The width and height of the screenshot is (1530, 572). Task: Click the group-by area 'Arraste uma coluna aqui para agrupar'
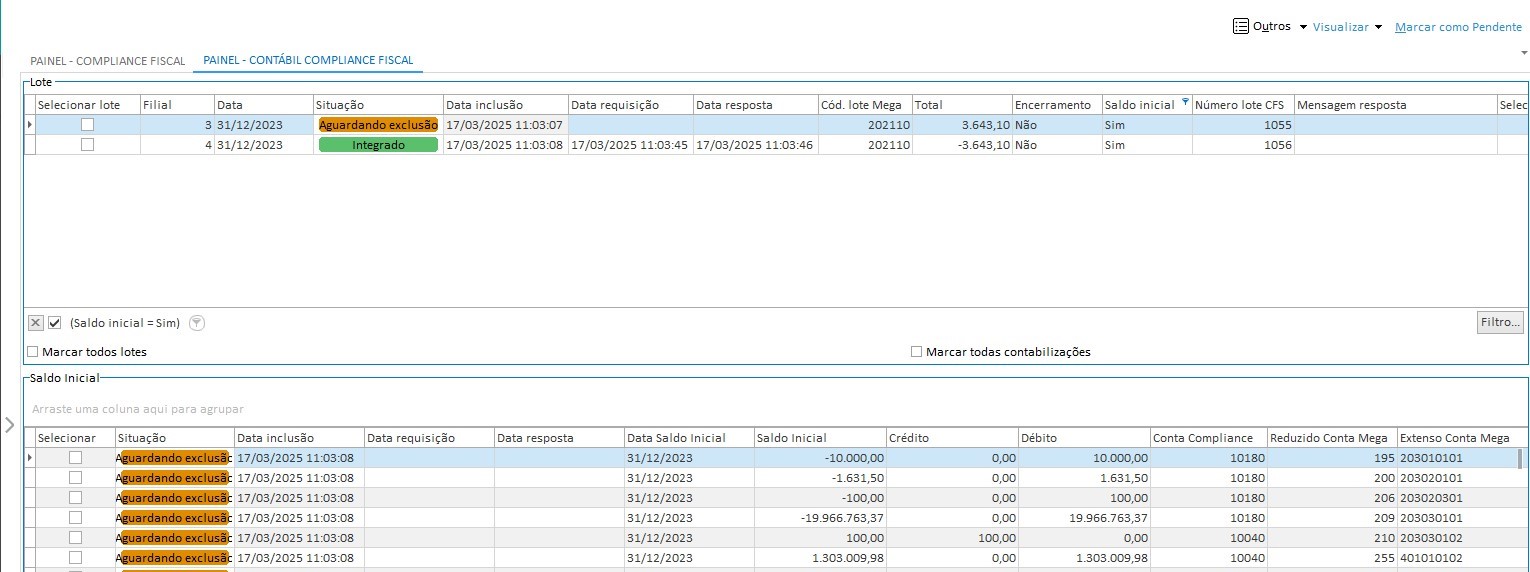[x=138, y=409]
